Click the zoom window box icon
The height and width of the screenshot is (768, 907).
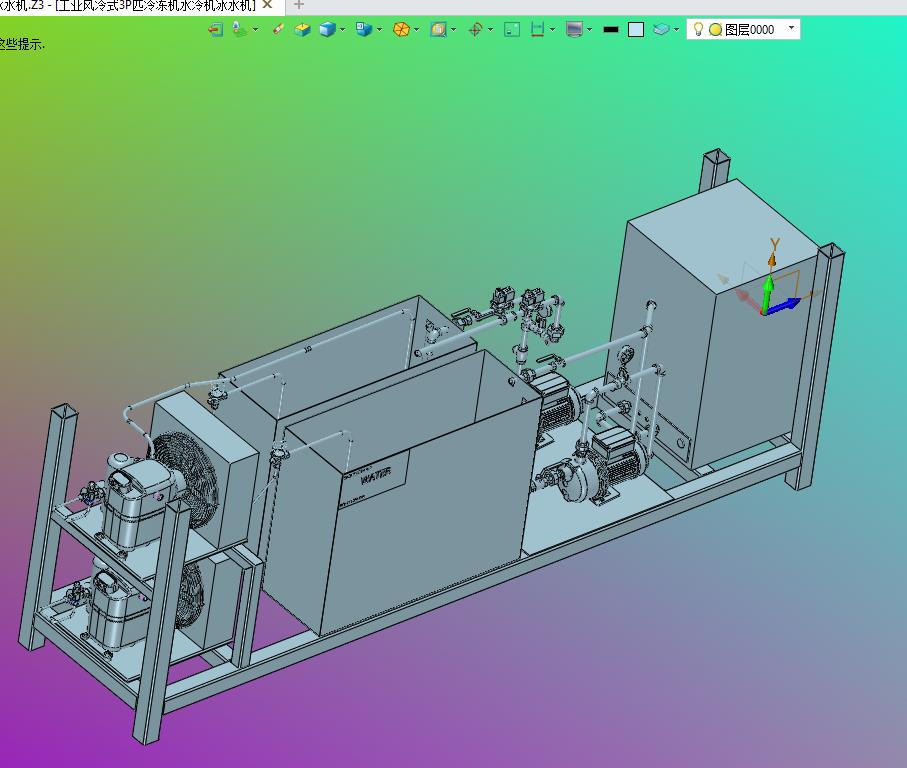[x=438, y=29]
